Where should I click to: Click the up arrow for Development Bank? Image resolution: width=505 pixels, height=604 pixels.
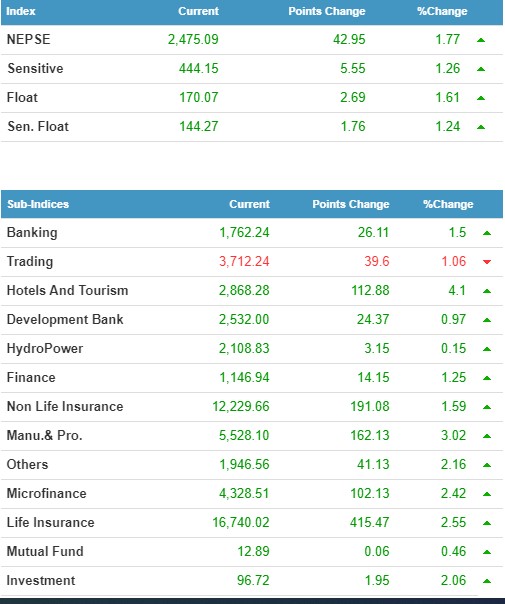point(487,320)
